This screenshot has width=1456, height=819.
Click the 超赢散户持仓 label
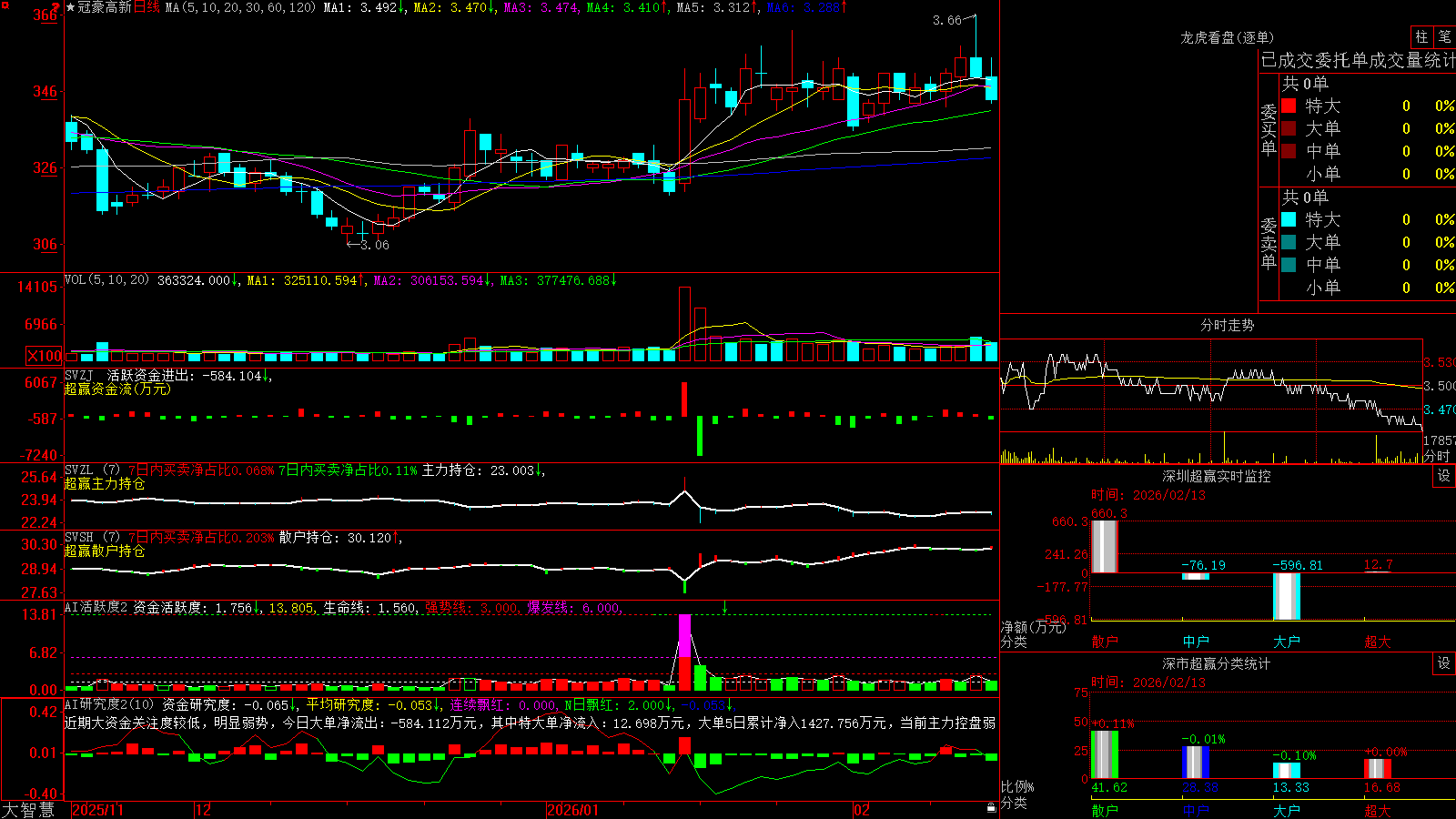(x=105, y=551)
